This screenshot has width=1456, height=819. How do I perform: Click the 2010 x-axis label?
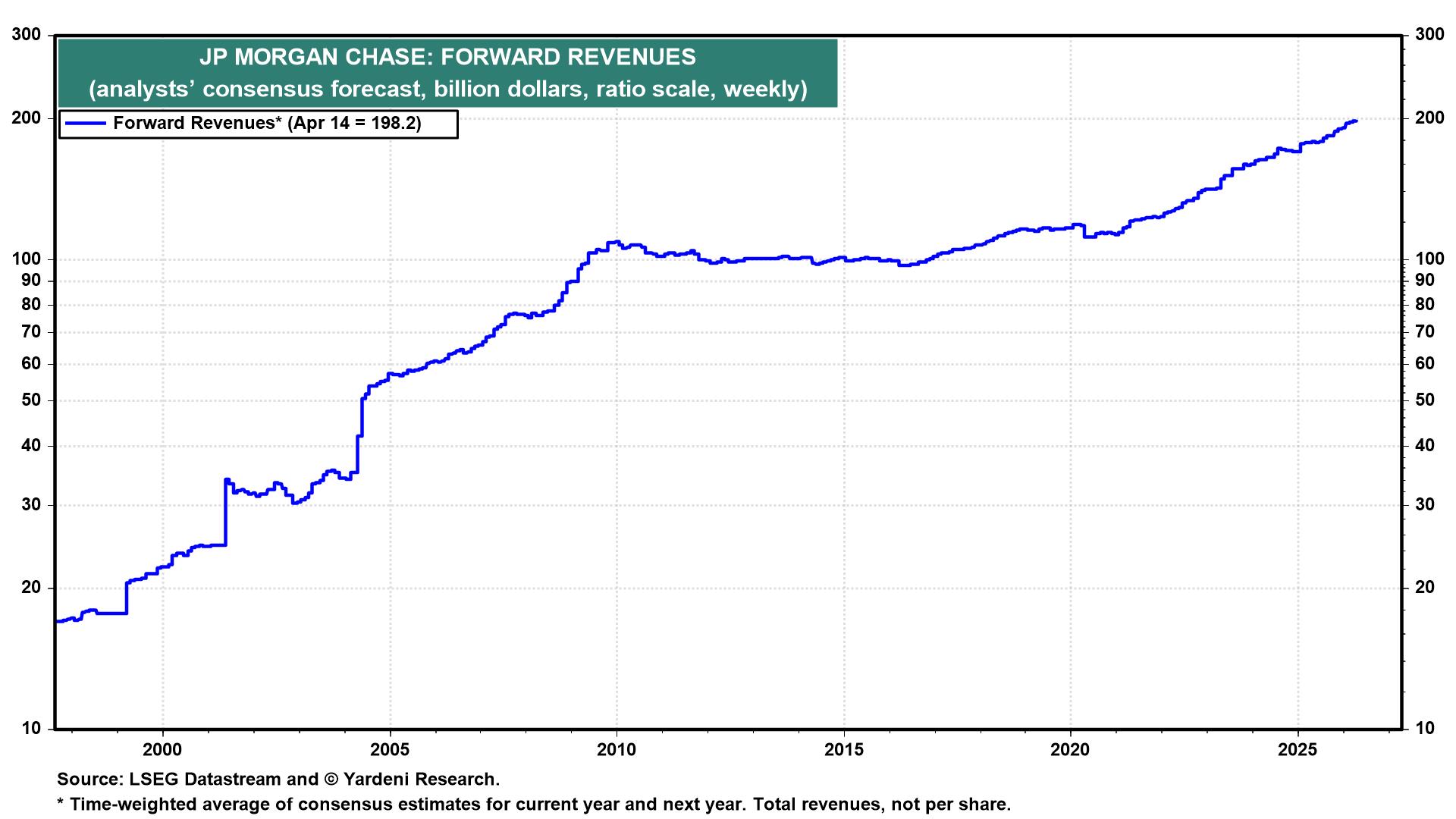616,750
